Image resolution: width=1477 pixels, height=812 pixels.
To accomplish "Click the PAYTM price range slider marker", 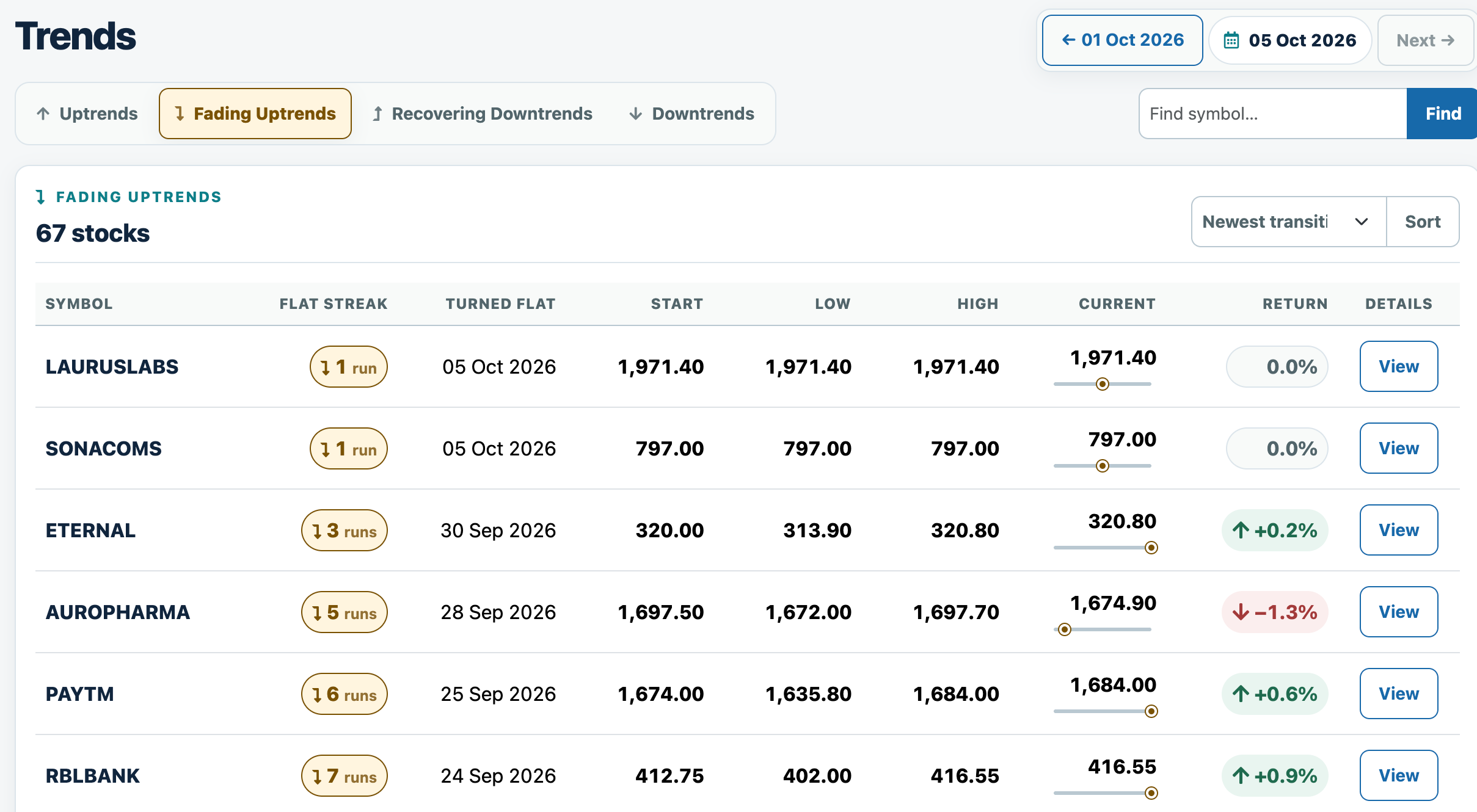I will pos(1151,711).
